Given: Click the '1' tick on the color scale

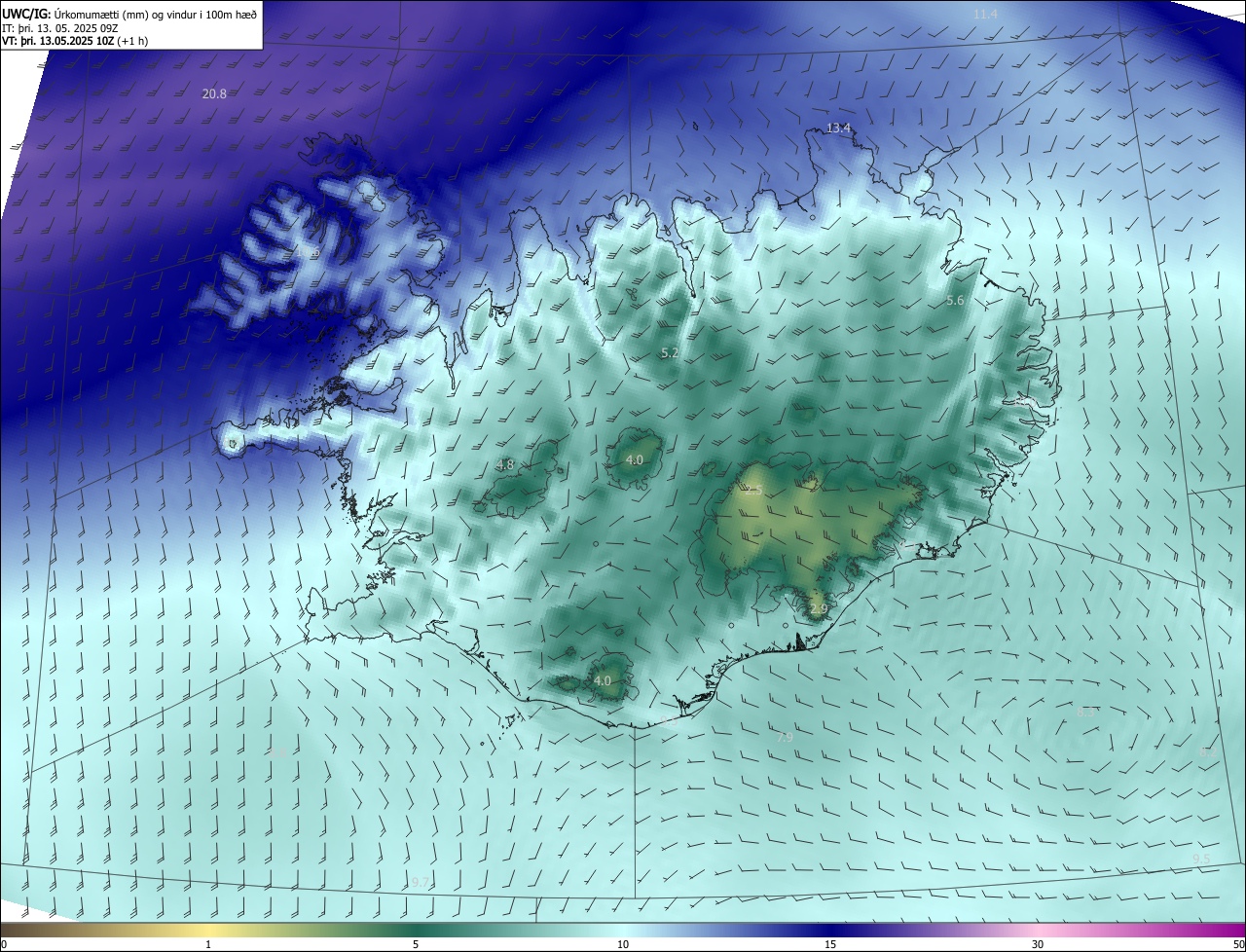Looking at the screenshot, I should pos(208,945).
